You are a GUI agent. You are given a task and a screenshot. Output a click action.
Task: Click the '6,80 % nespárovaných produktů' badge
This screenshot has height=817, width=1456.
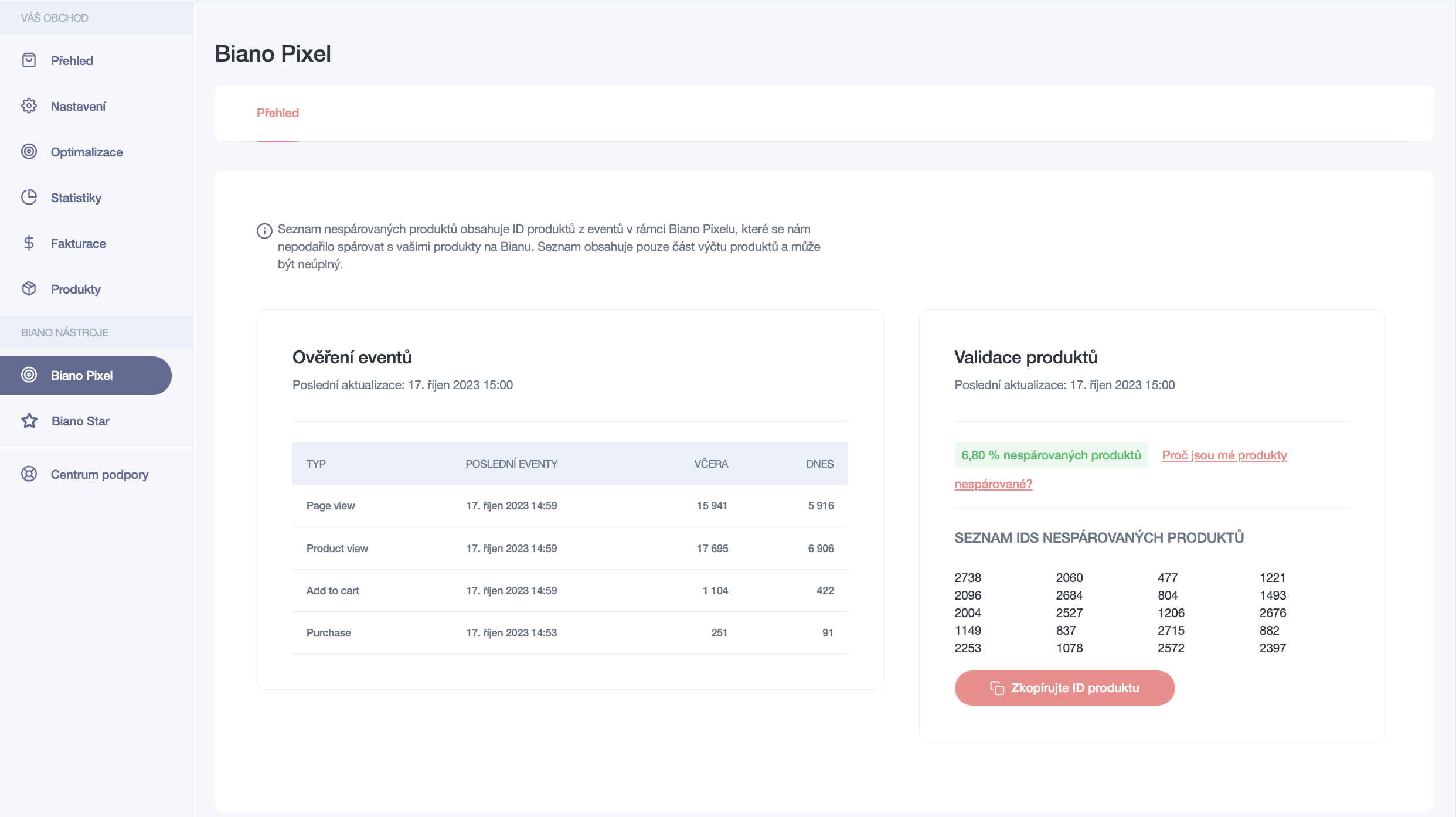pyautogui.click(x=1051, y=455)
